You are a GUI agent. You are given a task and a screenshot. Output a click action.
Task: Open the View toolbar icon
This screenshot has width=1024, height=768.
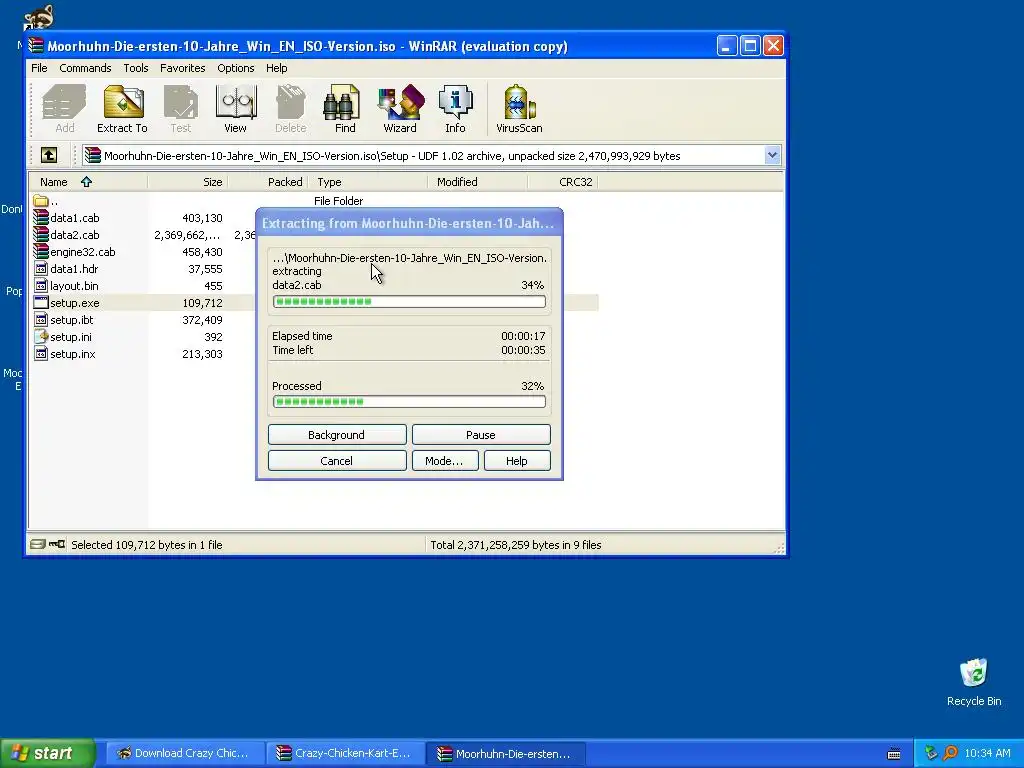236,109
